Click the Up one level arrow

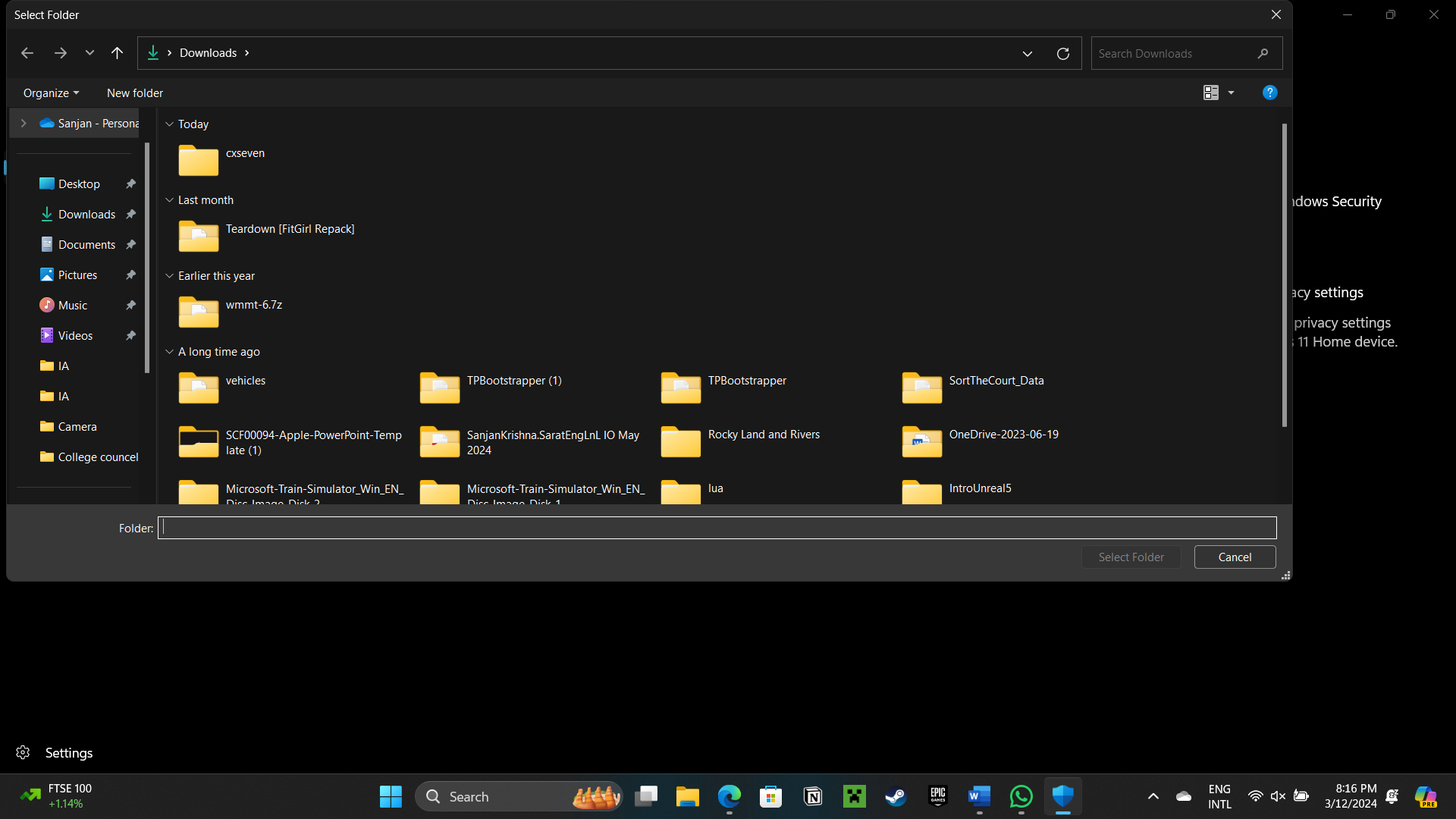point(117,53)
